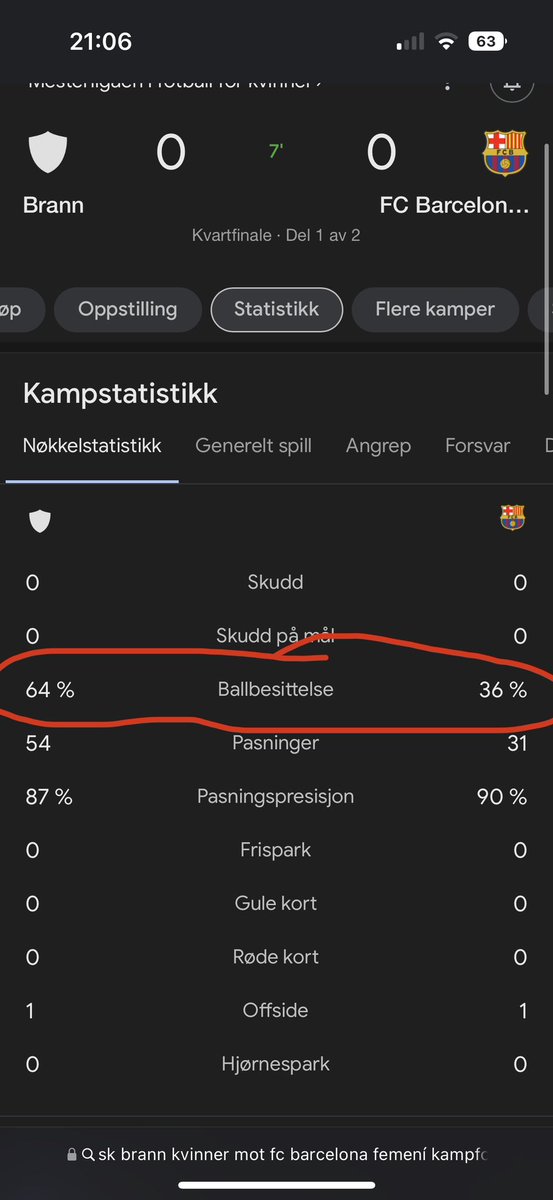Tap the lock icon in address bar
Viewport: 553px width, 1200px height.
[x=71, y=1153]
